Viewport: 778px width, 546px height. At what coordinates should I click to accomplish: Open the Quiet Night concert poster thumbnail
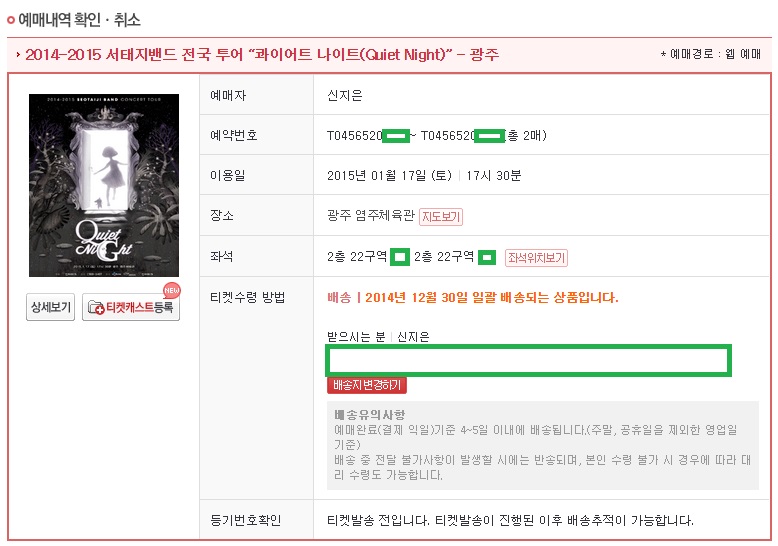104,185
